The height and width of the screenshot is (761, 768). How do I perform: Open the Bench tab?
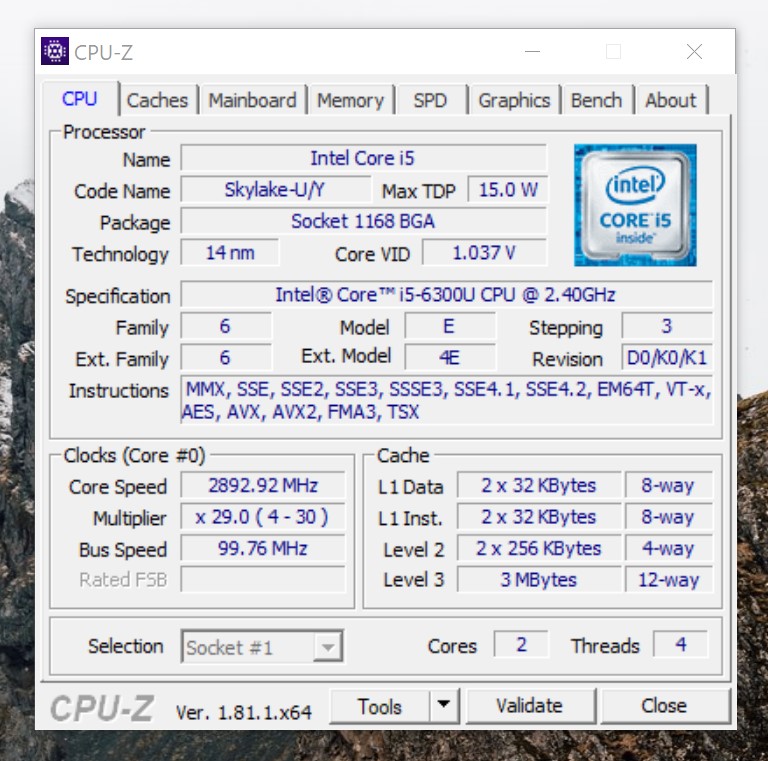(x=597, y=100)
